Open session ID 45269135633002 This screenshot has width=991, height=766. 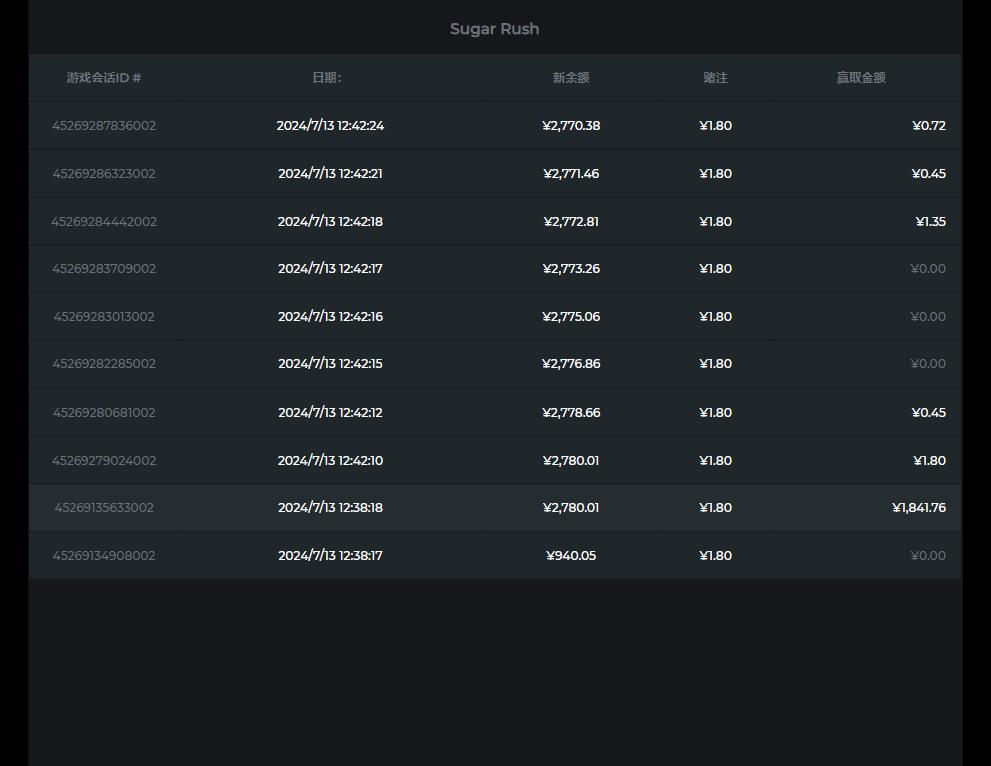pos(104,508)
